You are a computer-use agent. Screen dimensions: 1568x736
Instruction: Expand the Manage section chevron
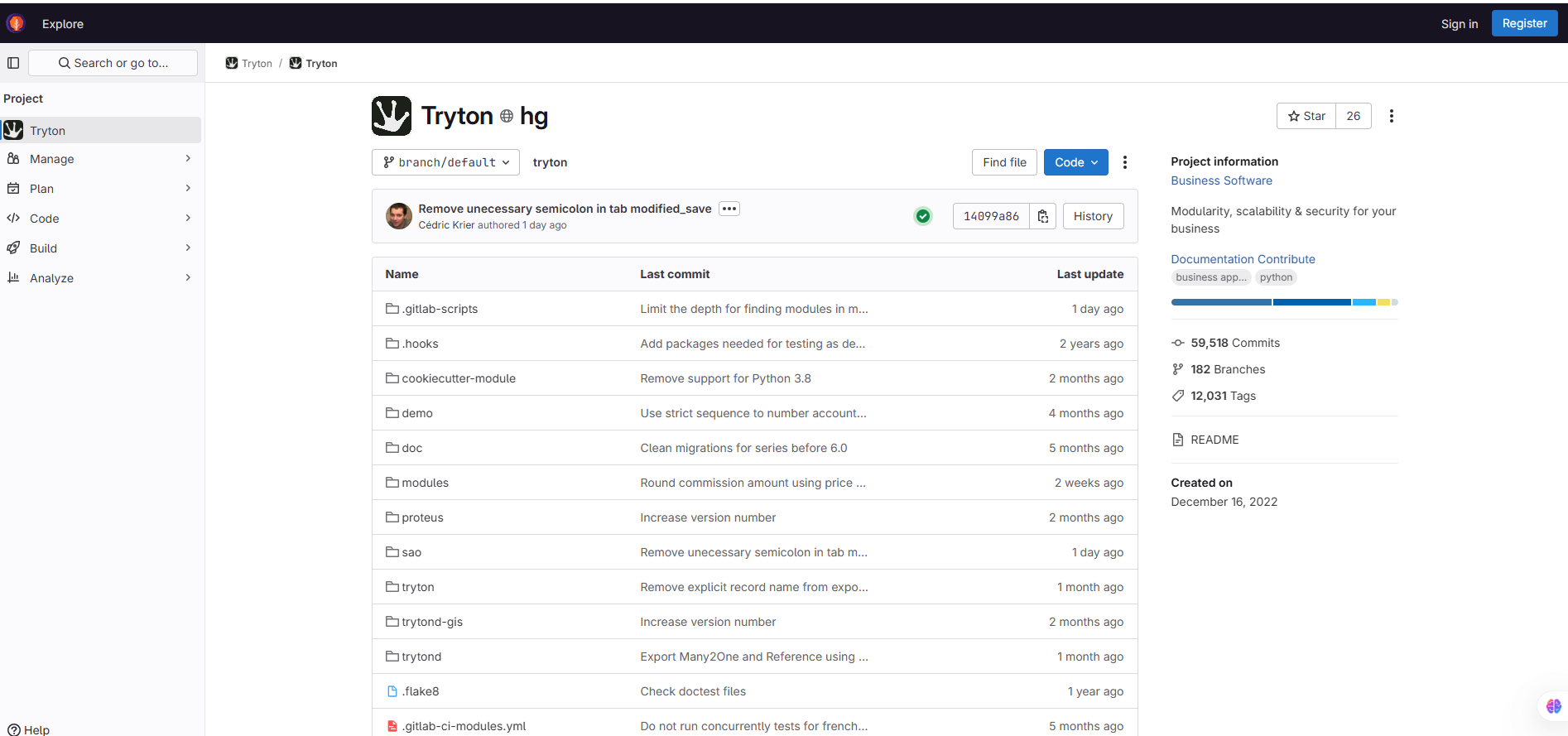click(x=188, y=158)
